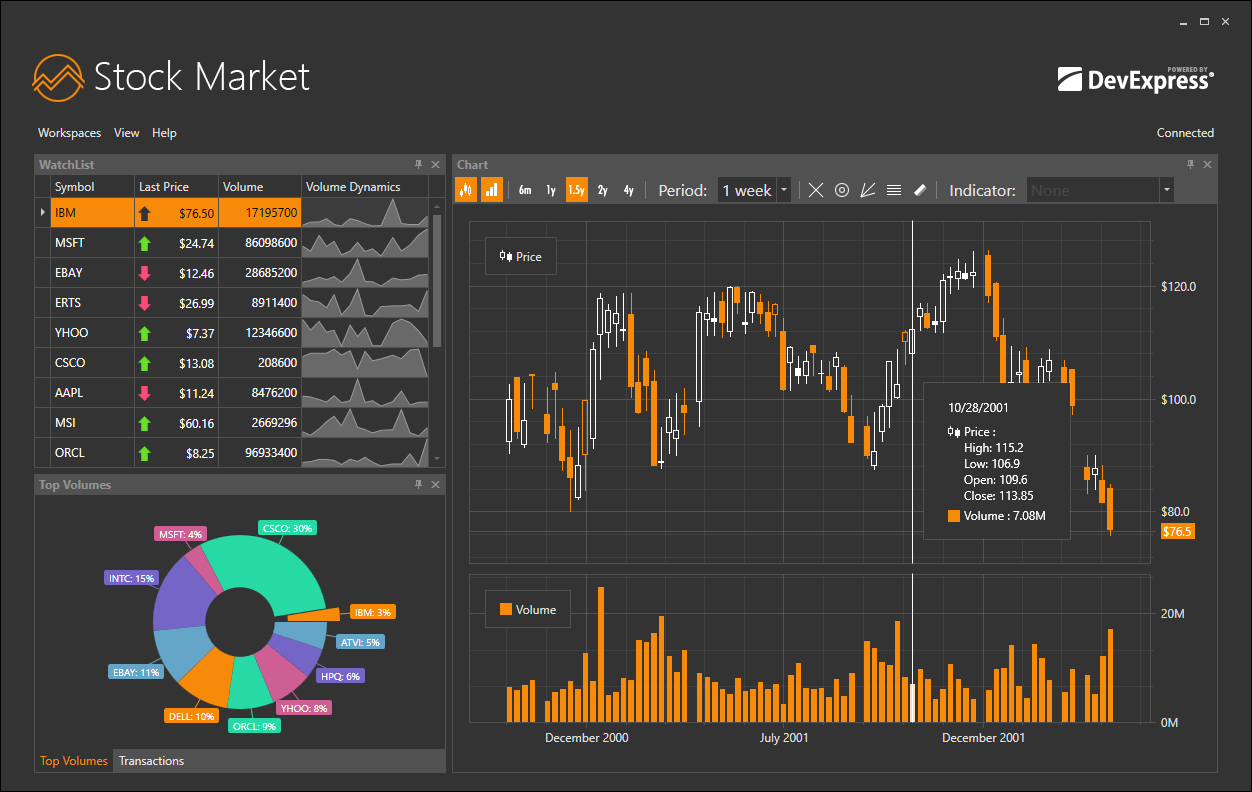Pin the Top Volumes panel
This screenshot has height=792, width=1252.
tap(418, 484)
